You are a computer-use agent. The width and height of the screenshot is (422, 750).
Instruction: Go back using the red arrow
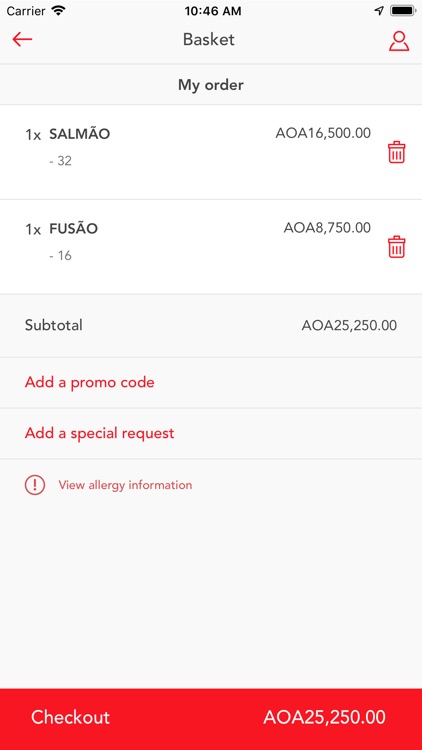[x=22, y=39]
